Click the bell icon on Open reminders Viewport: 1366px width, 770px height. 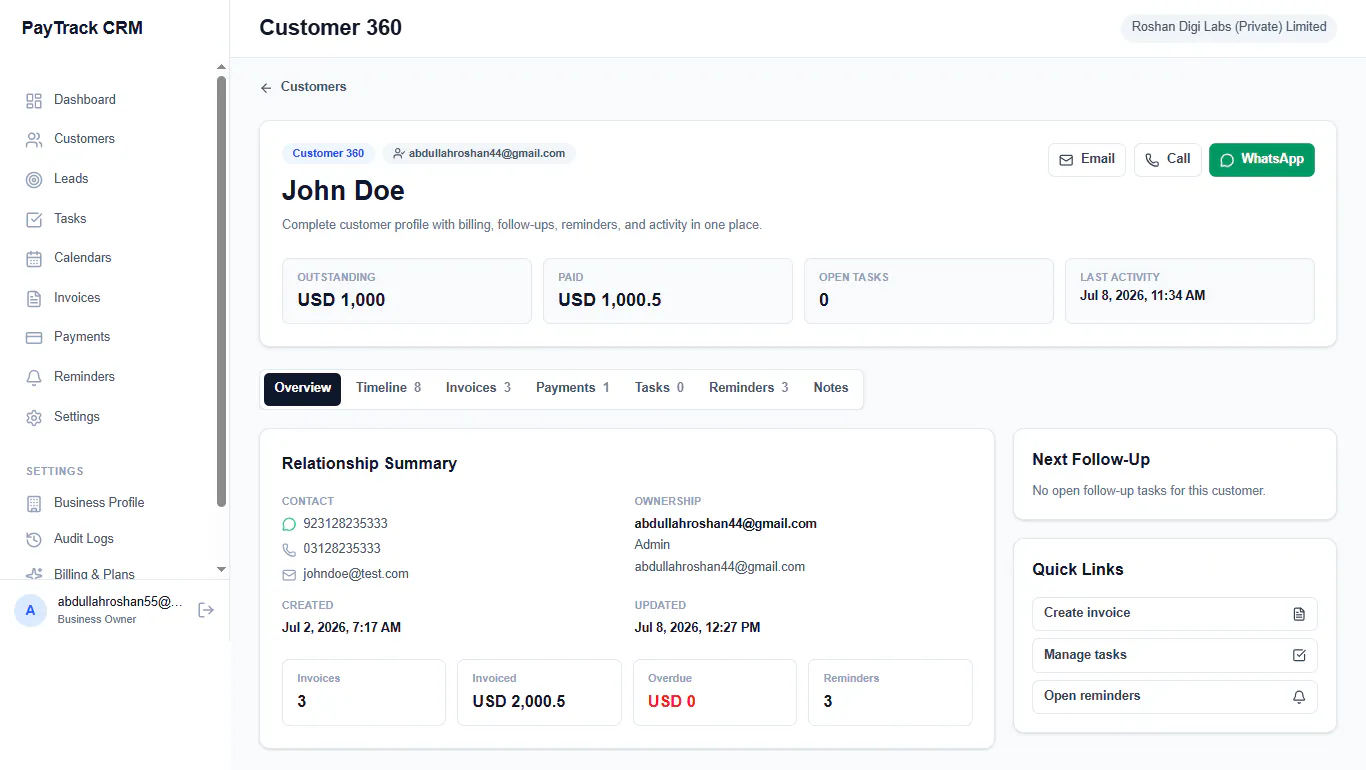click(x=1299, y=697)
